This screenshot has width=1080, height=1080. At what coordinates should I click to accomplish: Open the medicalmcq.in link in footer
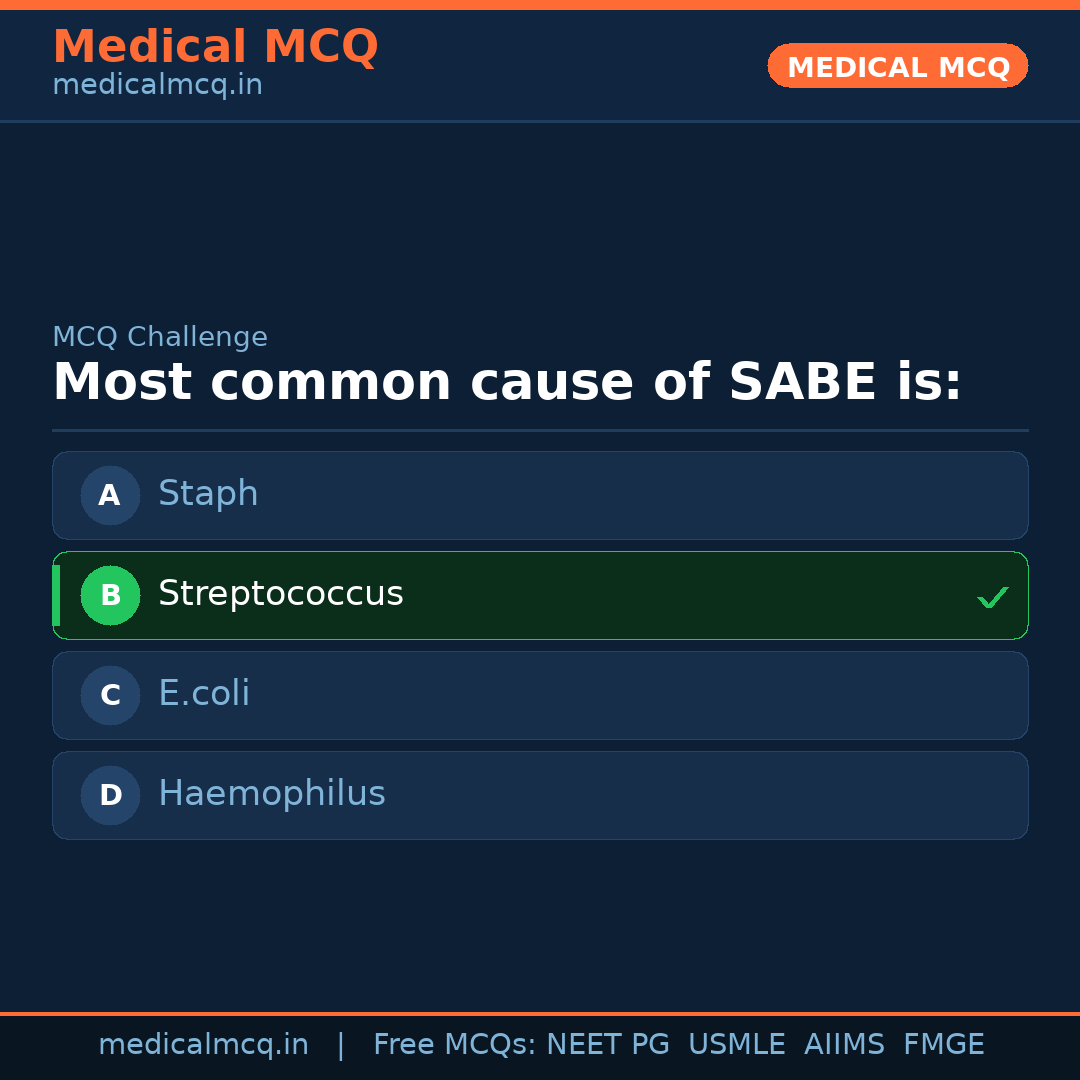(x=203, y=1045)
